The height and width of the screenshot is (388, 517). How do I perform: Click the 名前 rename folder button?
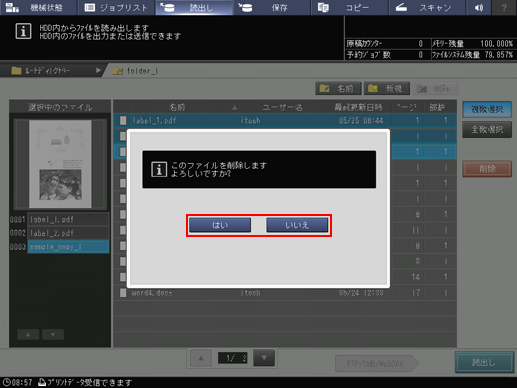coord(338,89)
